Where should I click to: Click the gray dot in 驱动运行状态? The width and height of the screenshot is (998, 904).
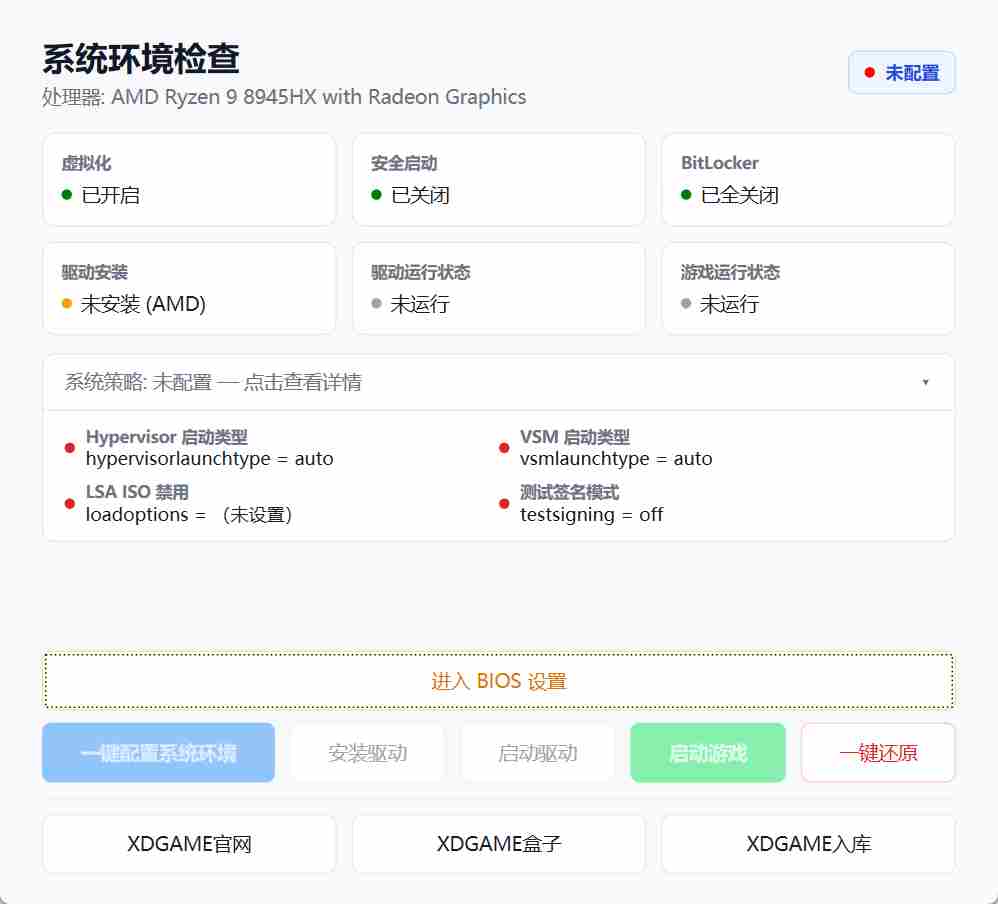377,304
